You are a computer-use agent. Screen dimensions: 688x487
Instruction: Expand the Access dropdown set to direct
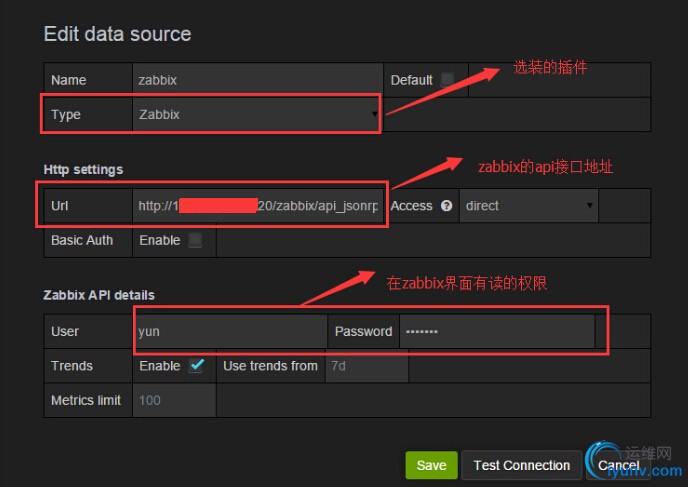[x=528, y=206]
